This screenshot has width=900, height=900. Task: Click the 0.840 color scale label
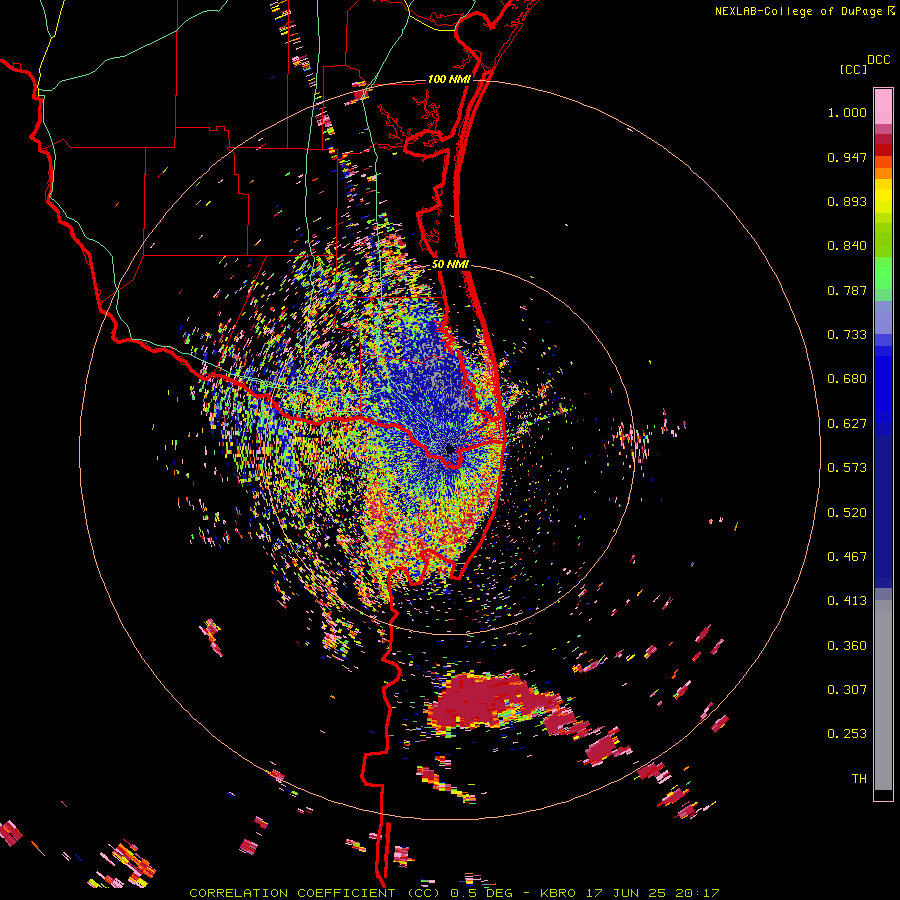pos(847,246)
